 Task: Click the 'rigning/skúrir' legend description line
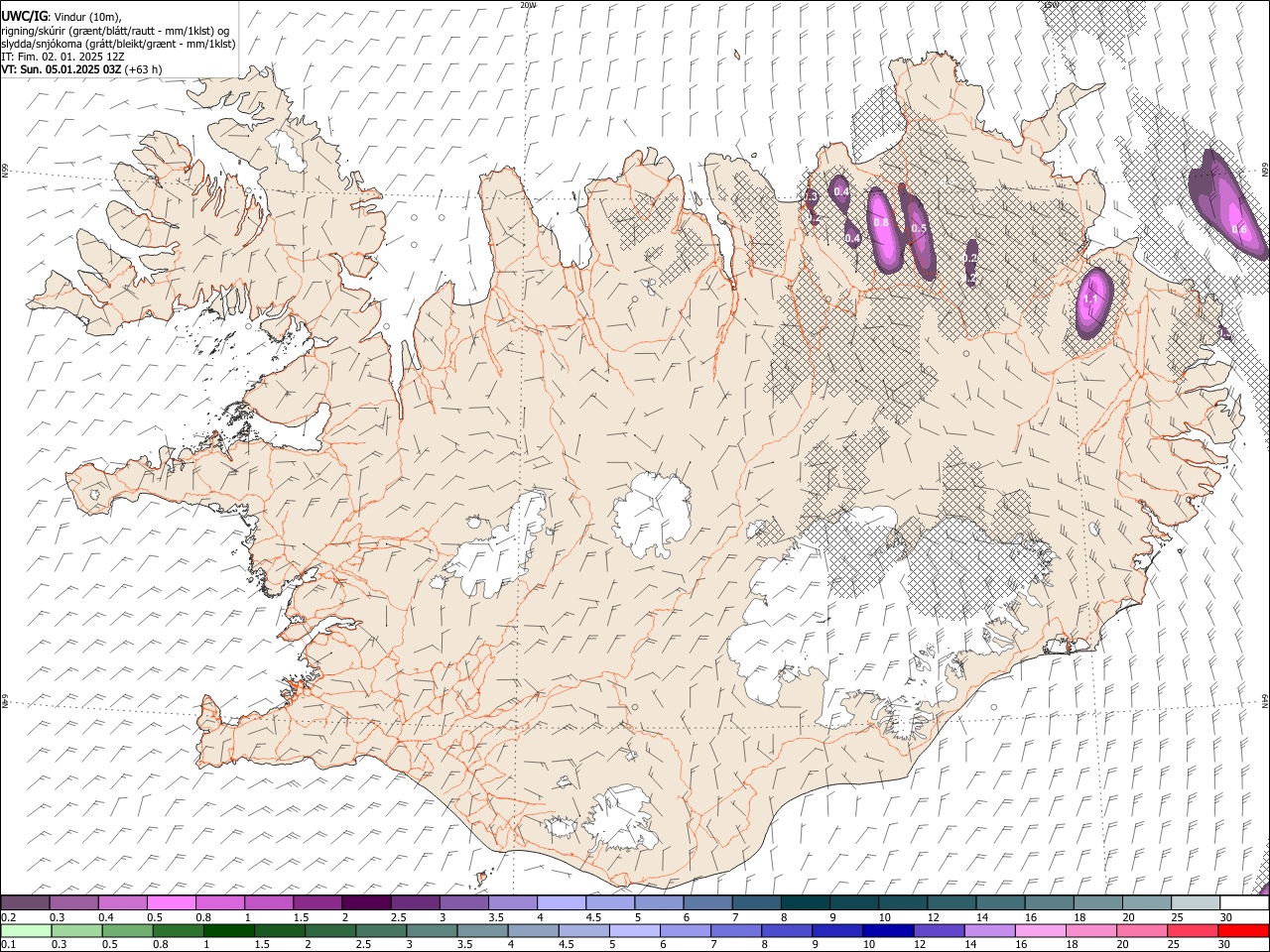pyautogui.click(x=115, y=31)
